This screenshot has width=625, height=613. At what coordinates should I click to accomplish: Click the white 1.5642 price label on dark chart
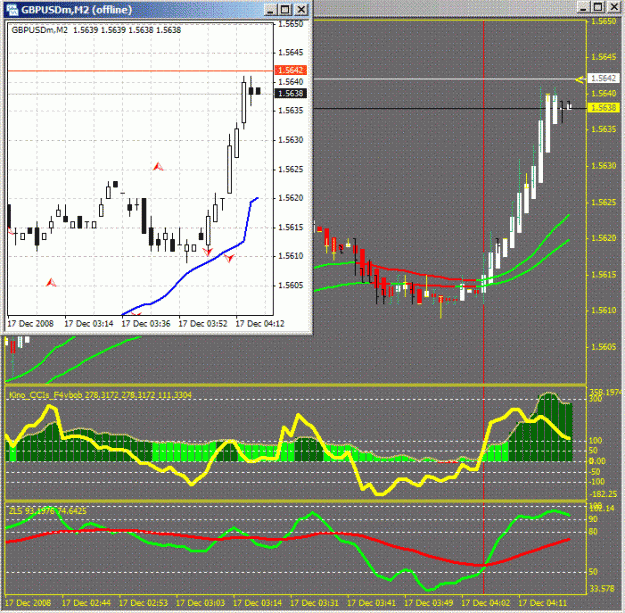pyautogui.click(x=604, y=78)
